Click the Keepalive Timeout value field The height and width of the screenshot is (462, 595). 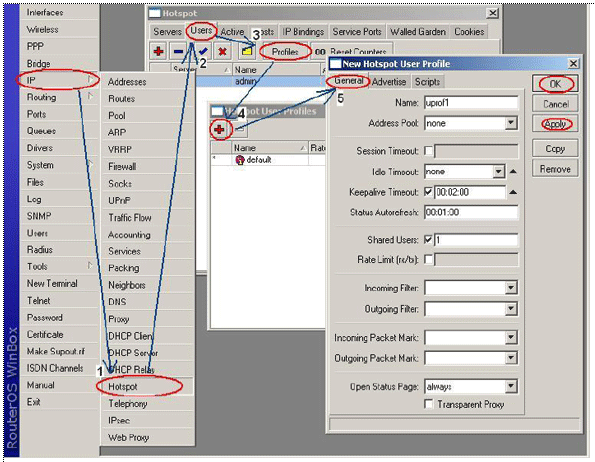click(470, 192)
